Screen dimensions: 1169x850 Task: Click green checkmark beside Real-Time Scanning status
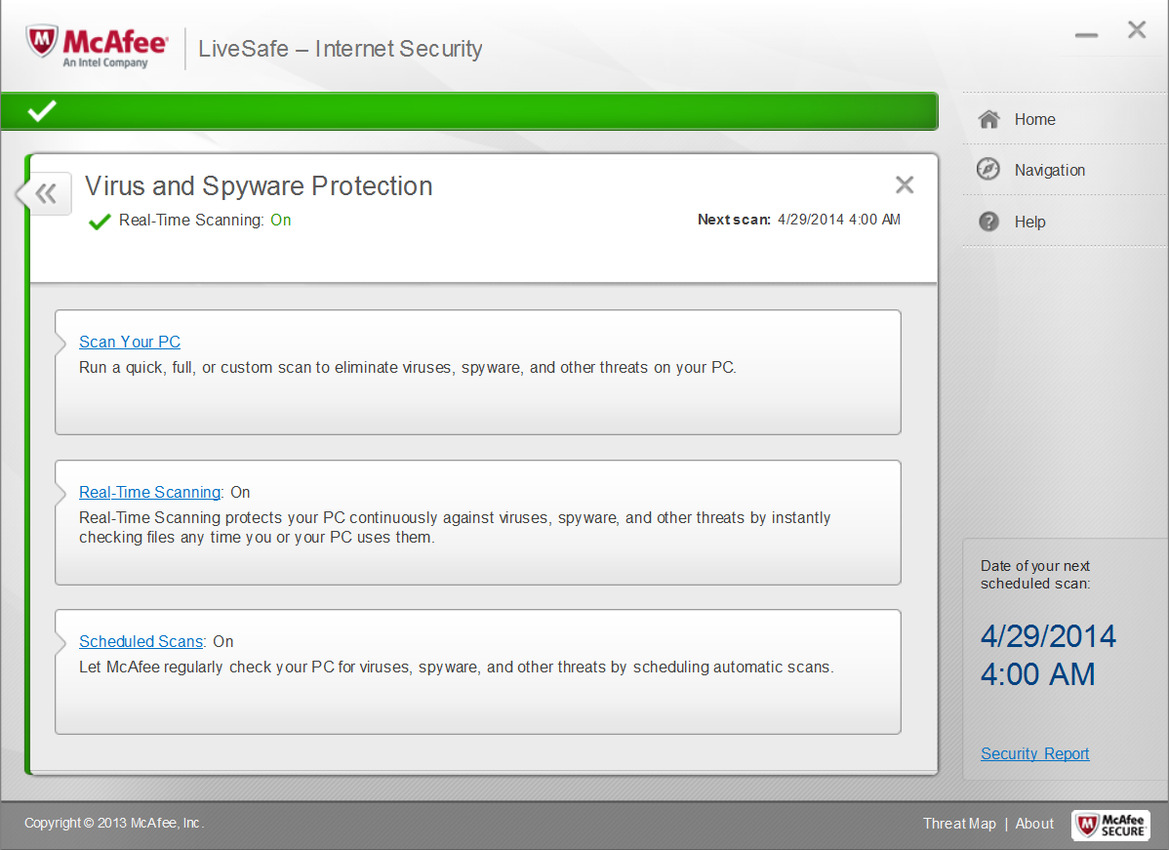coord(99,221)
